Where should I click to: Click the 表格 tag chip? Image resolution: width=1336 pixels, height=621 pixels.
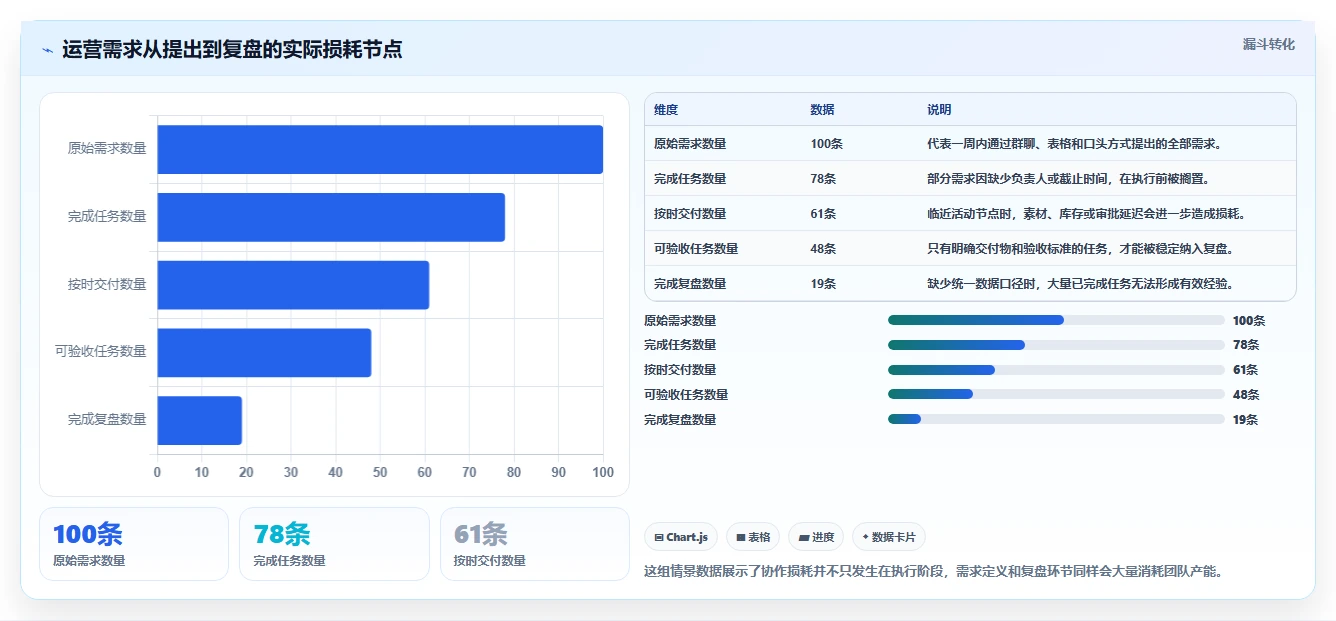pos(753,537)
